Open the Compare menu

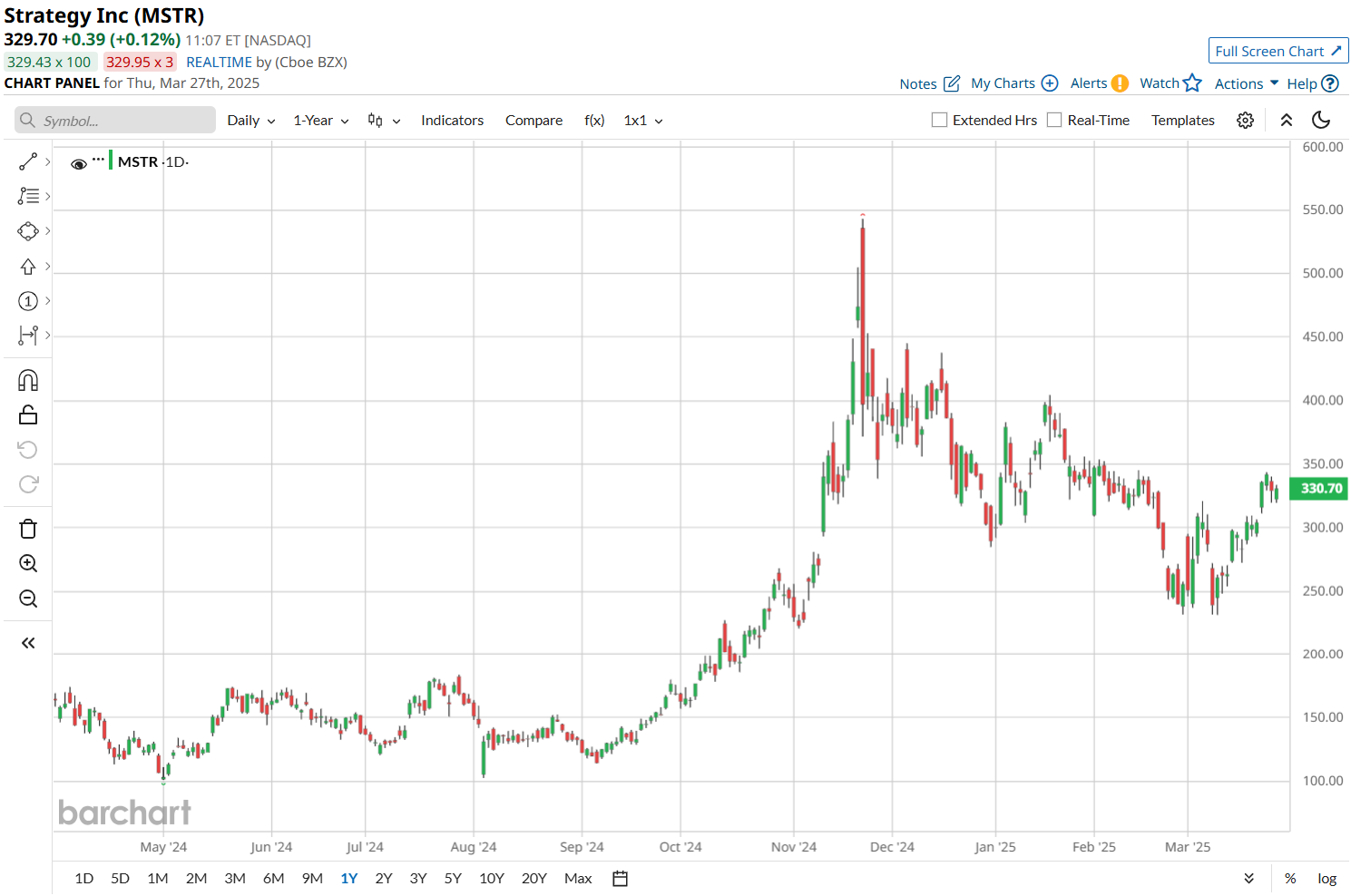534,121
